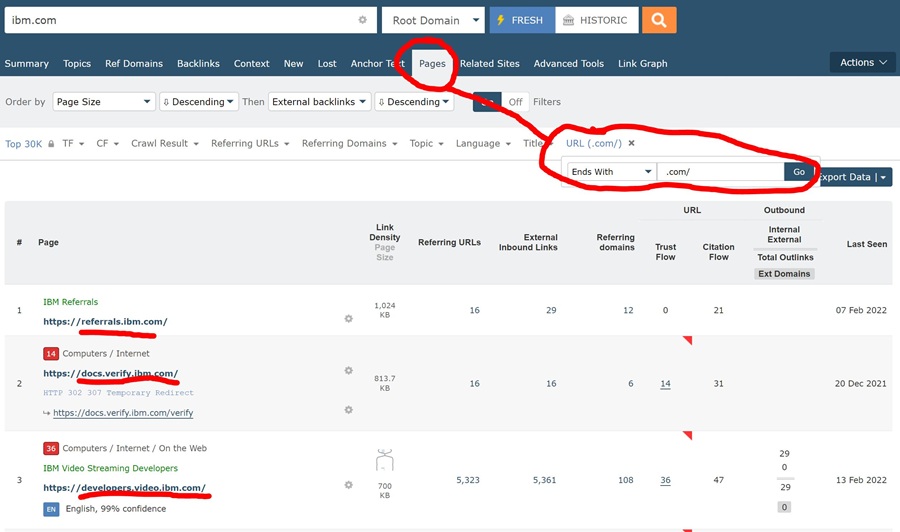Switch to the HISTORIC index
This screenshot has height=532, width=900.
point(596,20)
